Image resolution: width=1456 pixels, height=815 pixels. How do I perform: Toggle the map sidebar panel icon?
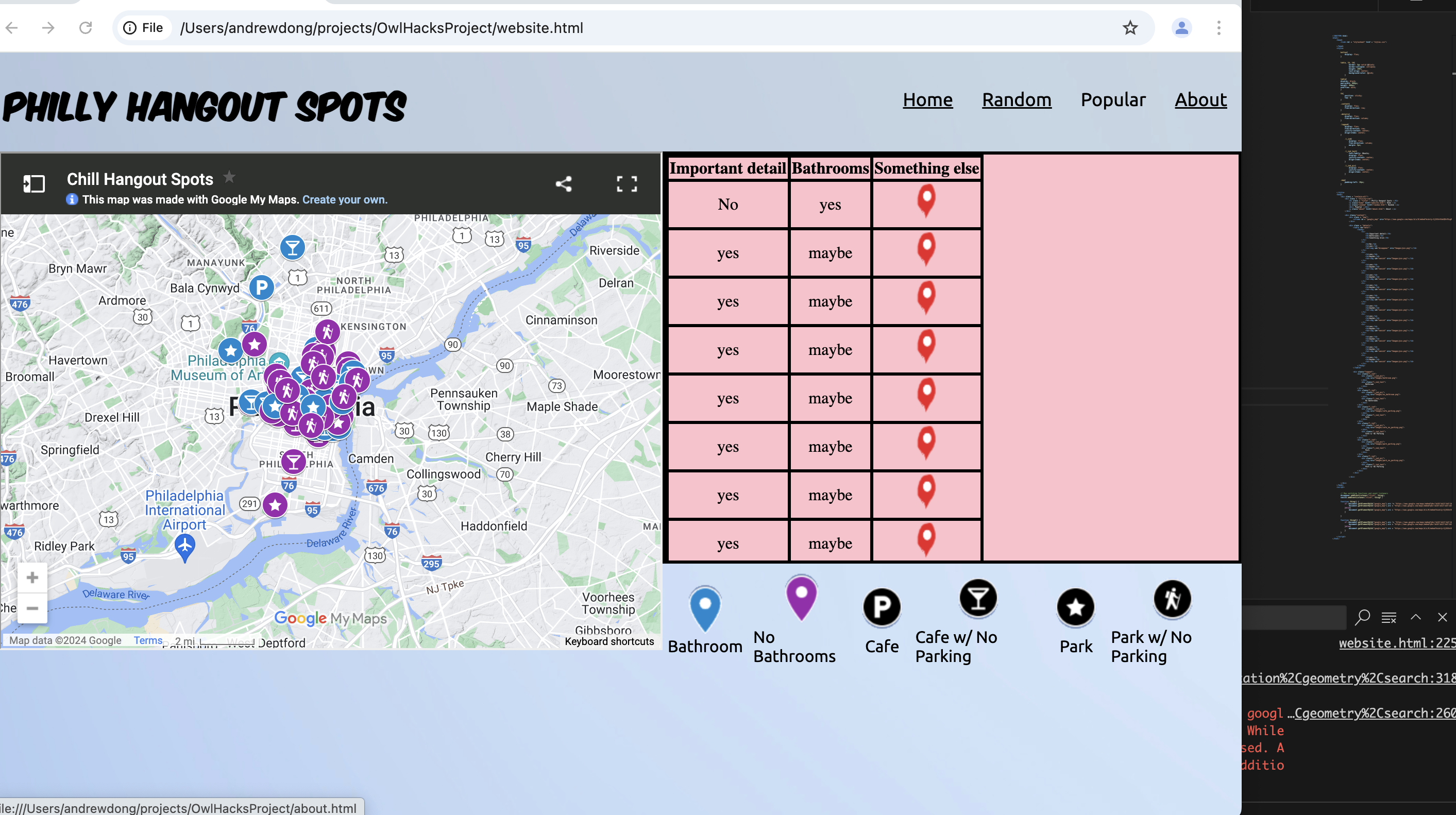[34, 184]
